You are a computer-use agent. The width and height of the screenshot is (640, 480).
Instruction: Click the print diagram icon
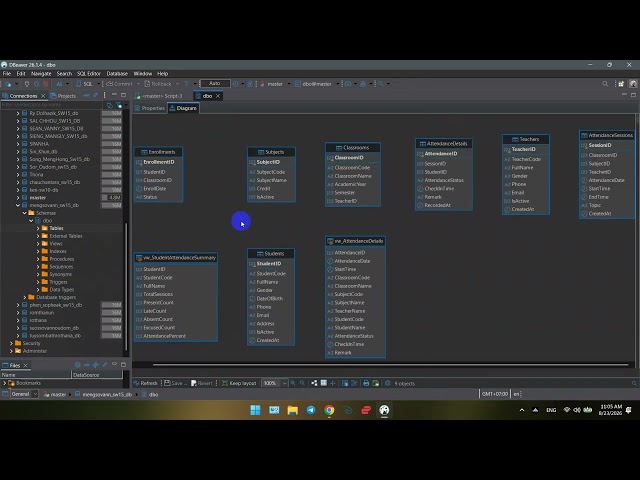pyautogui.click(x=366, y=383)
